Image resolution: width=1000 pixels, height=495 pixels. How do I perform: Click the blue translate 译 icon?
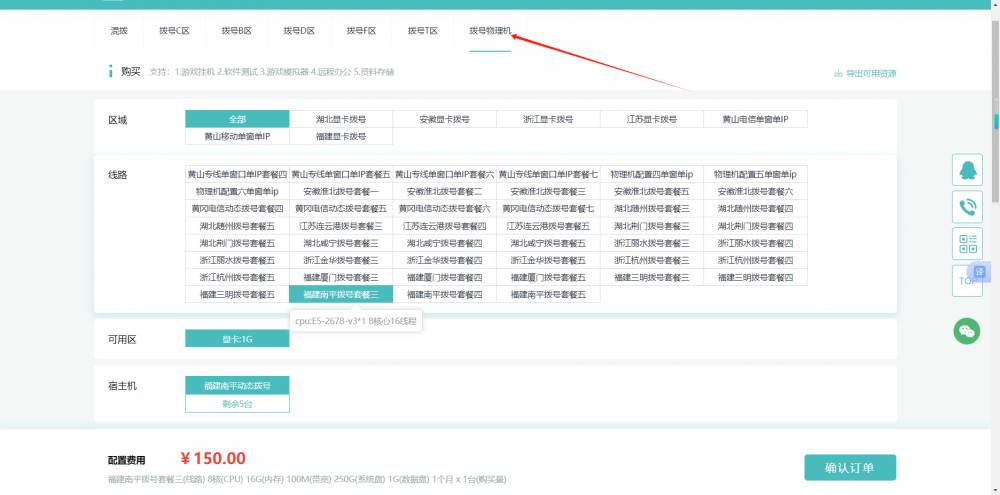(x=980, y=272)
